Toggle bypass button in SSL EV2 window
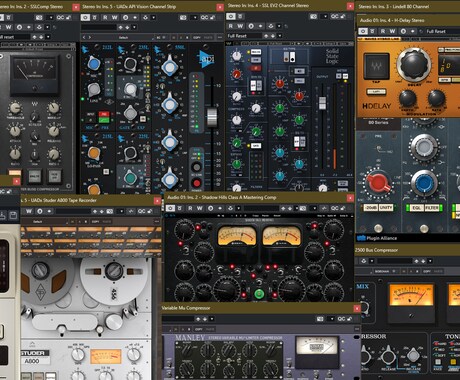The width and height of the screenshot is (460, 380). point(241,16)
